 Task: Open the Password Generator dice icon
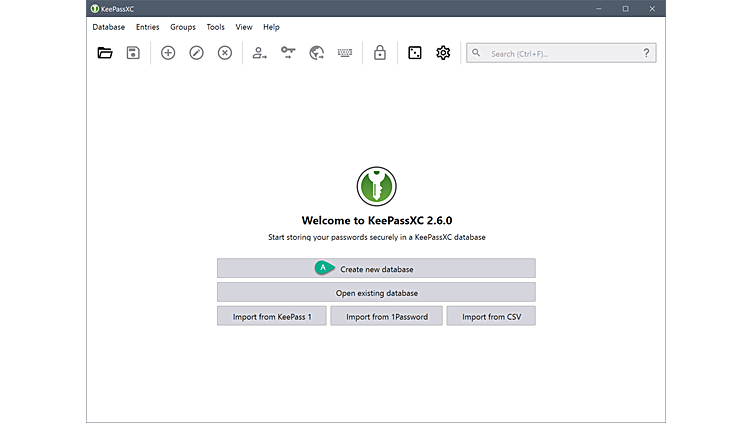coord(415,53)
